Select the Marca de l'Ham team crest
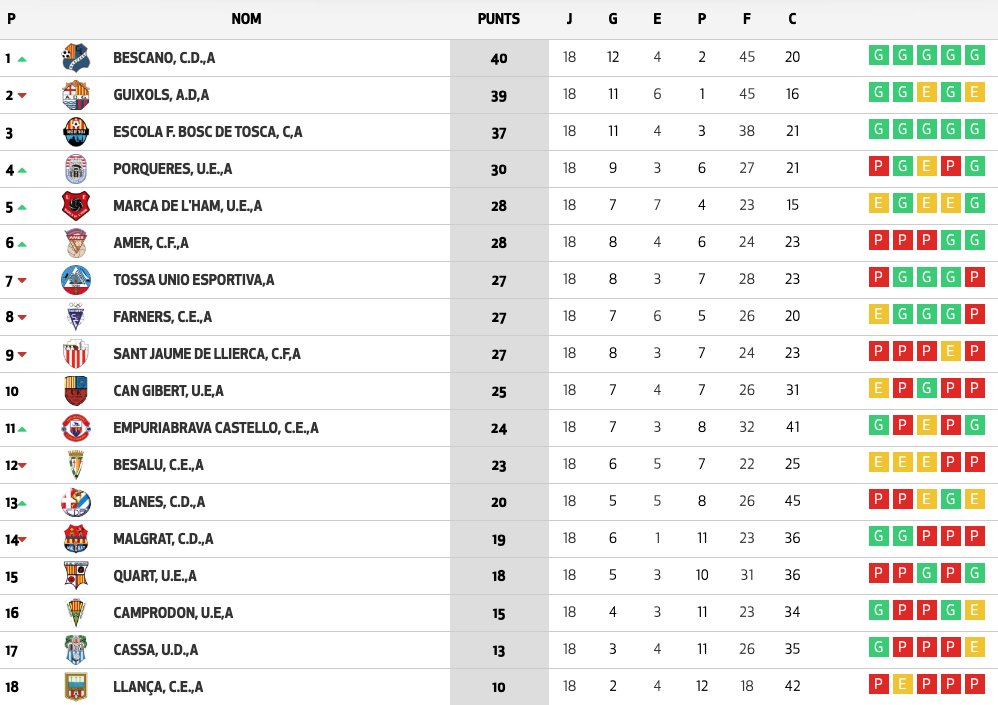Viewport: 998px width, 705px height. tap(76, 206)
